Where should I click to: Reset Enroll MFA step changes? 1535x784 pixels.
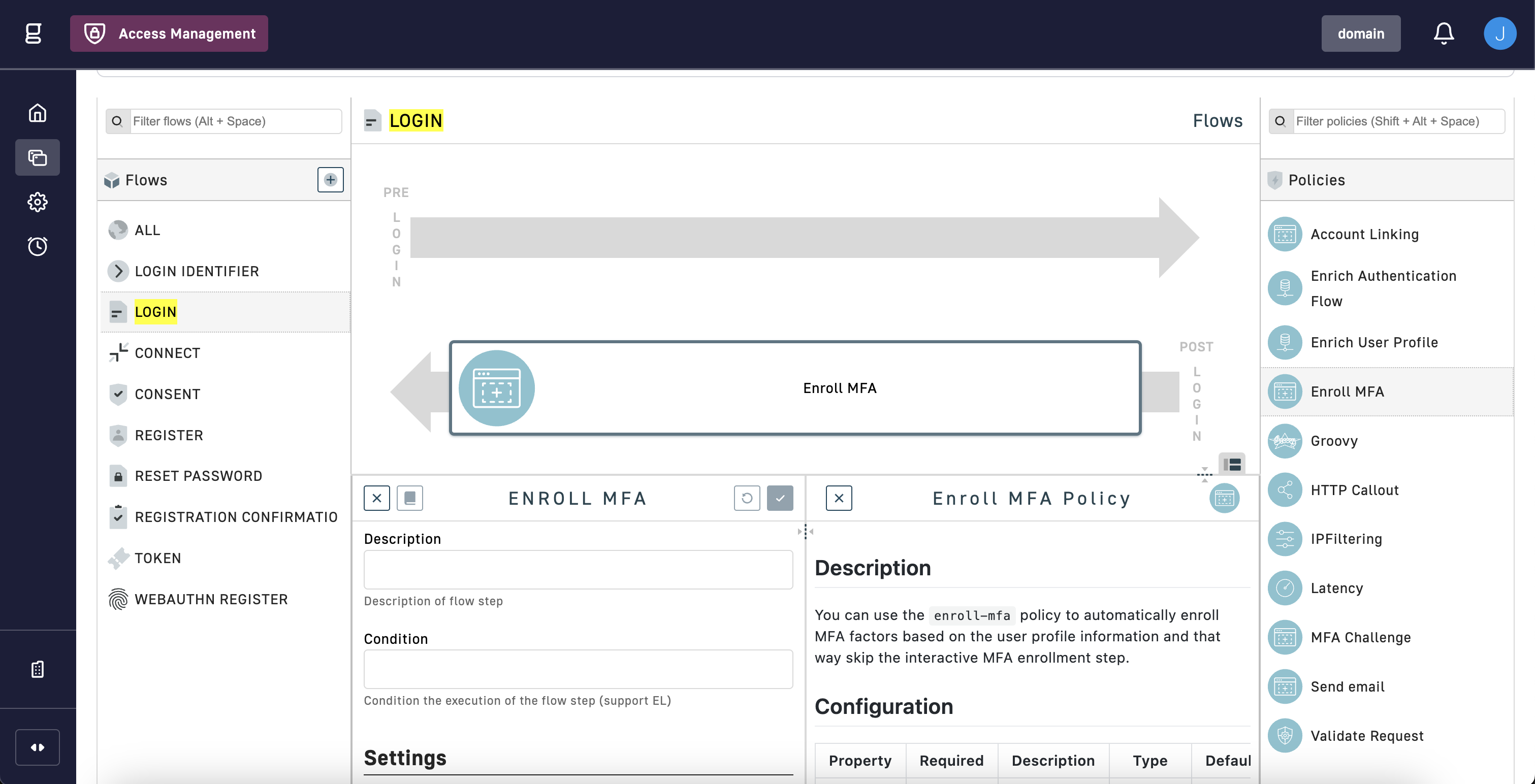click(747, 498)
